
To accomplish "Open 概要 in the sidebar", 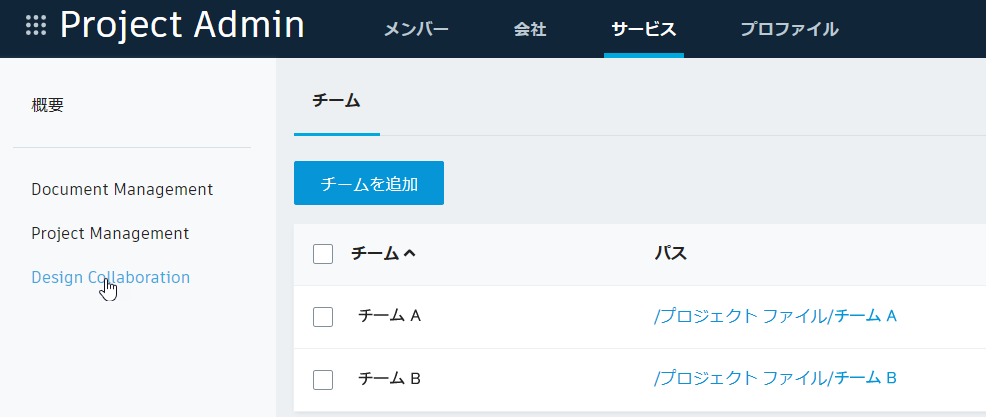I will pyautogui.click(x=48, y=105).
